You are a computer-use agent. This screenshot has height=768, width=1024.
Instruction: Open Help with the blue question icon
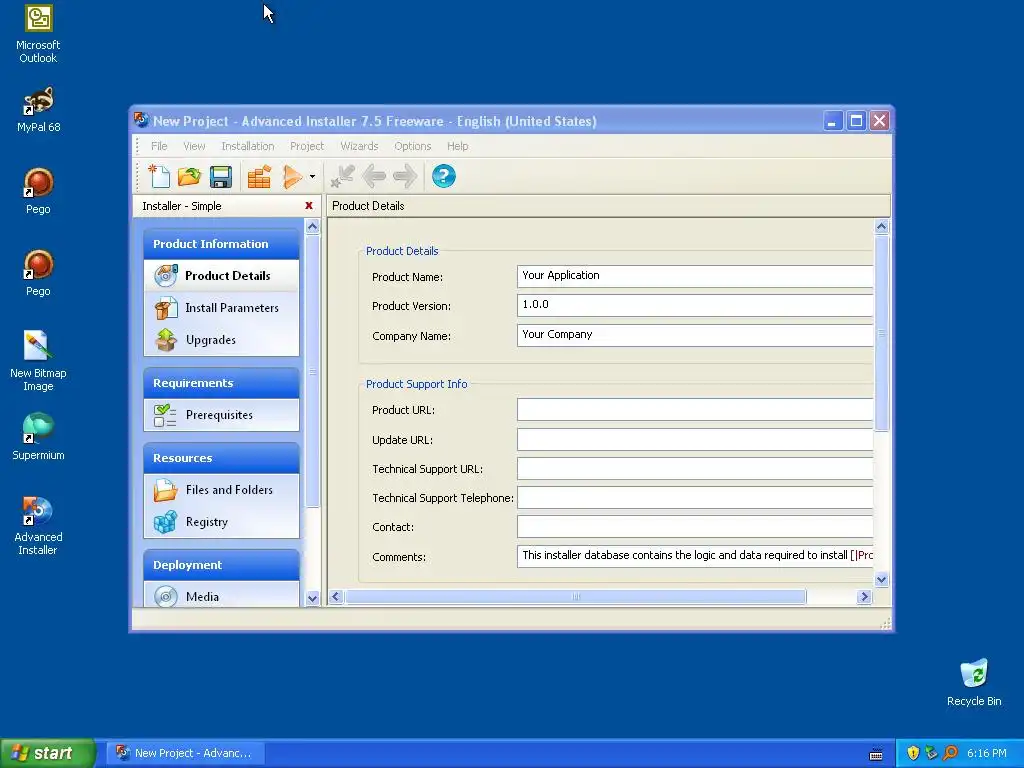[443, 176]
